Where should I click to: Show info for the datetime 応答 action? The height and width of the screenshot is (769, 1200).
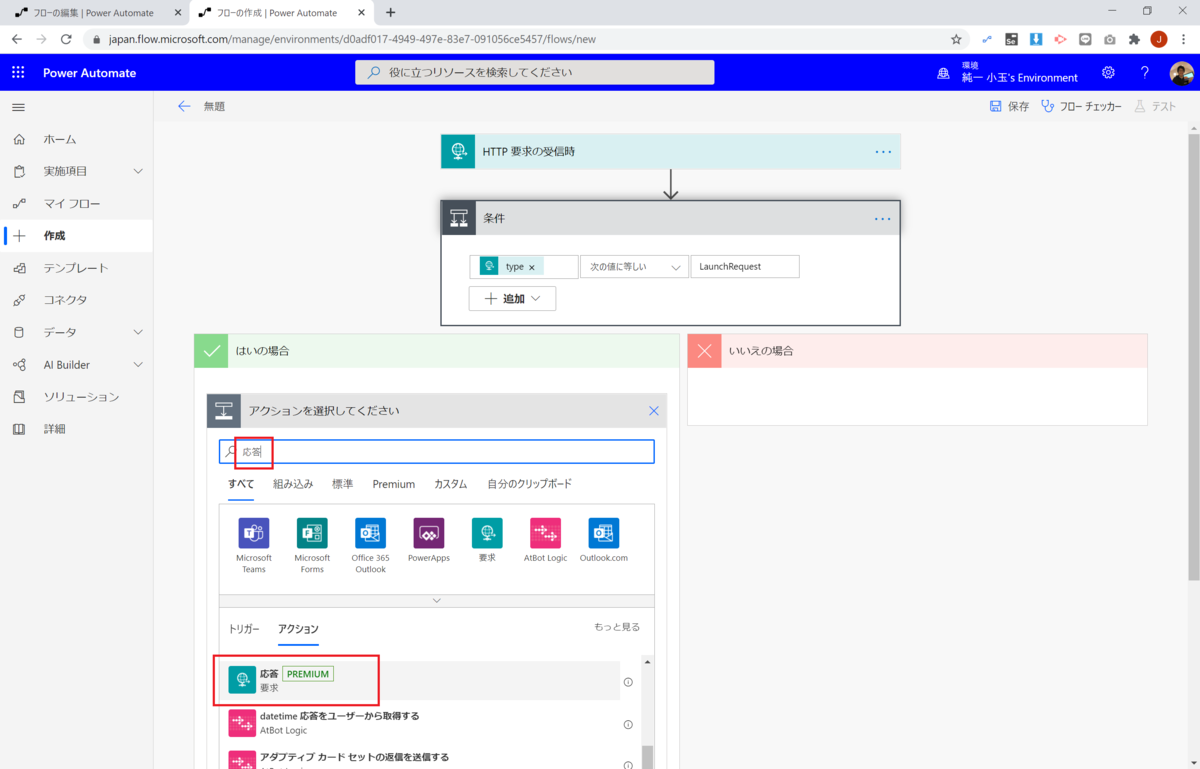coord(628,724)
